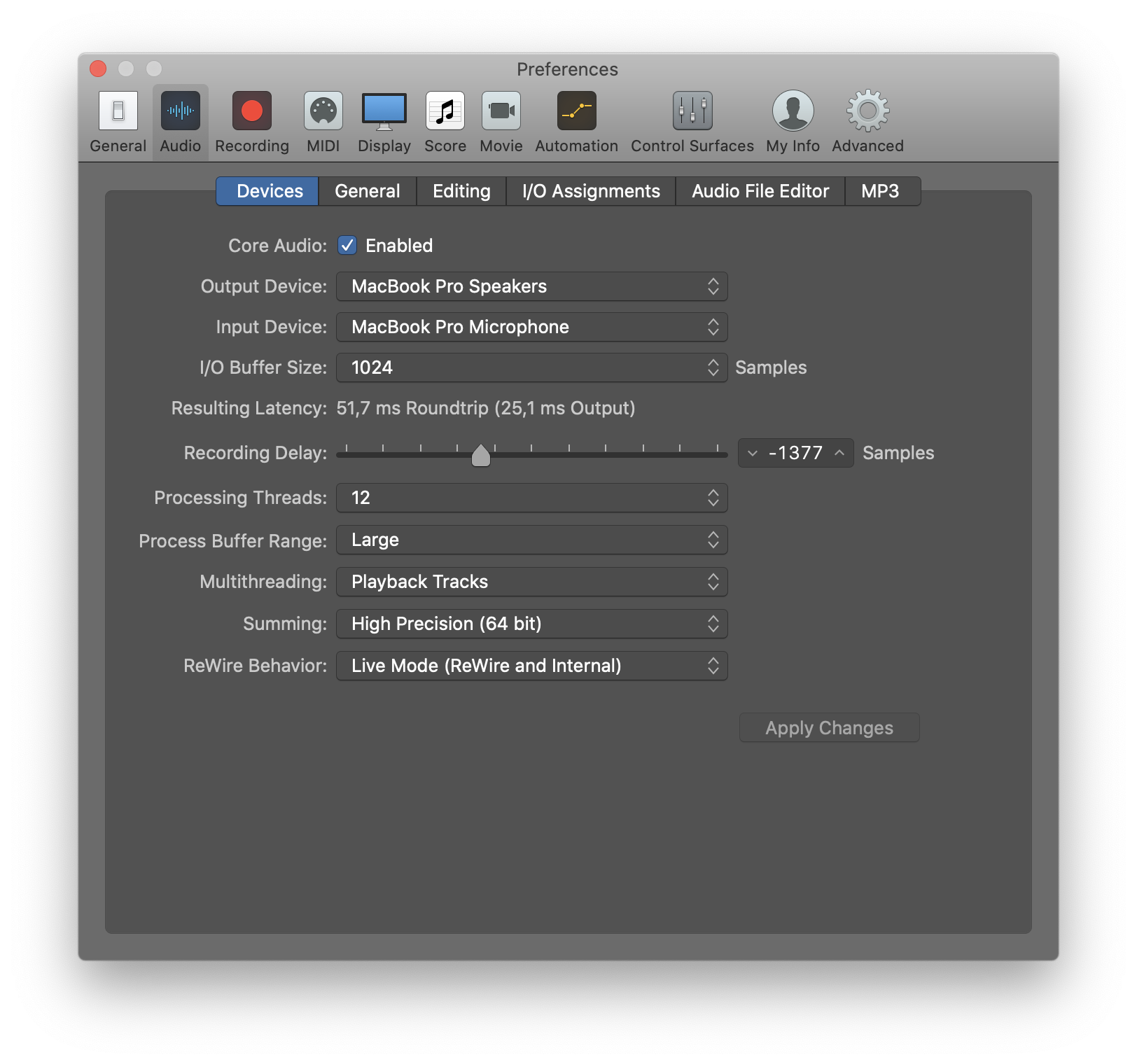Open Score preferences icon
The height and width of the screenshot is (1064, 1137).
click(x=445, y=121)
